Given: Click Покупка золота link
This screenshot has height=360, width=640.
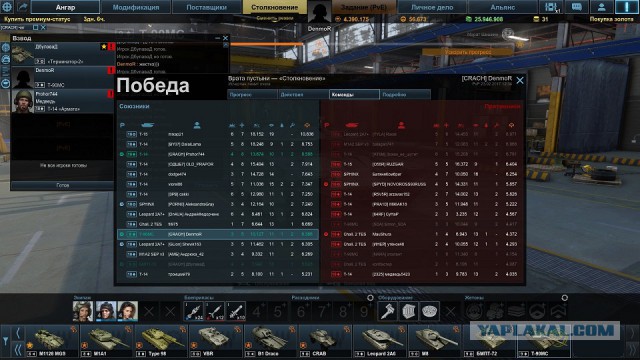Looking at the screenshot, I should [611, 19].
